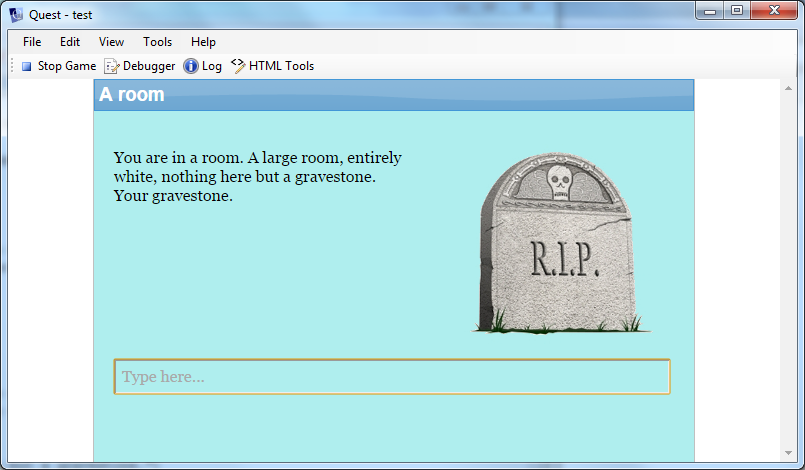Open the Tools menu
Viewport: 805px width, 470px height.
point(157,42)
